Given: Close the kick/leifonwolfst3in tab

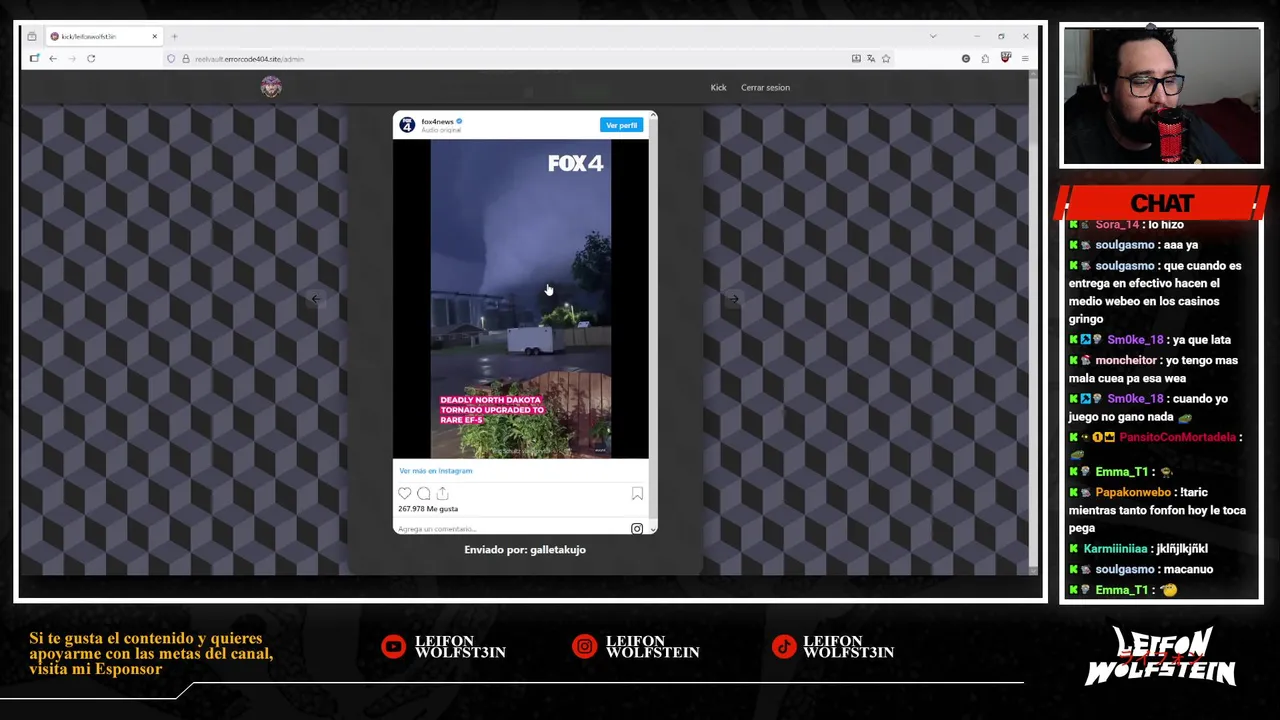Looking at the screenshot, I should 154,36.
